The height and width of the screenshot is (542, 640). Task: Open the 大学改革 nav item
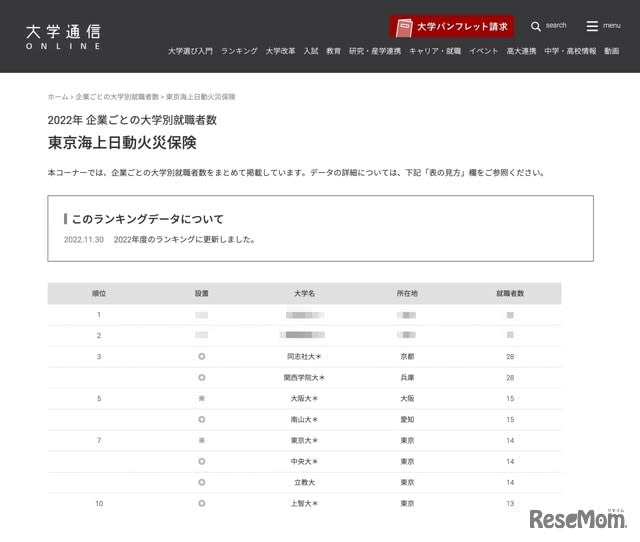pyautogui.click(x=280, y=51)
